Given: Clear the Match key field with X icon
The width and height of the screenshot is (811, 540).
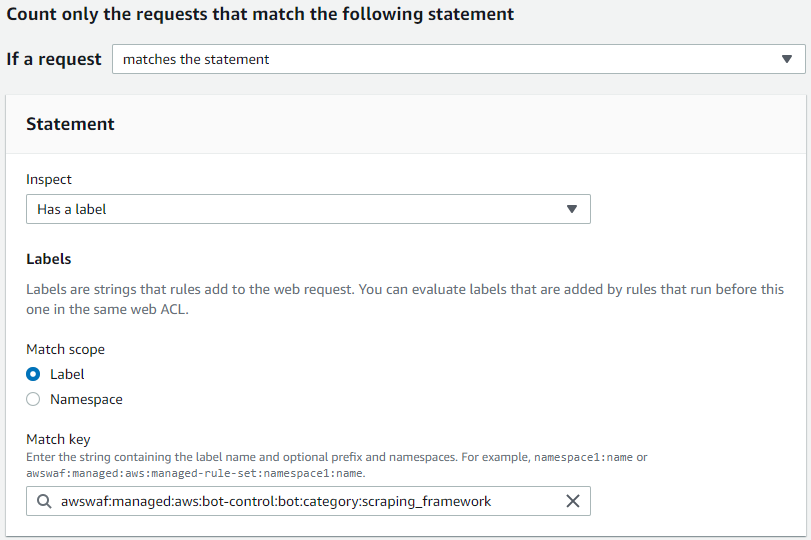Looking at the screenshot, I should (x=573, y=501).
